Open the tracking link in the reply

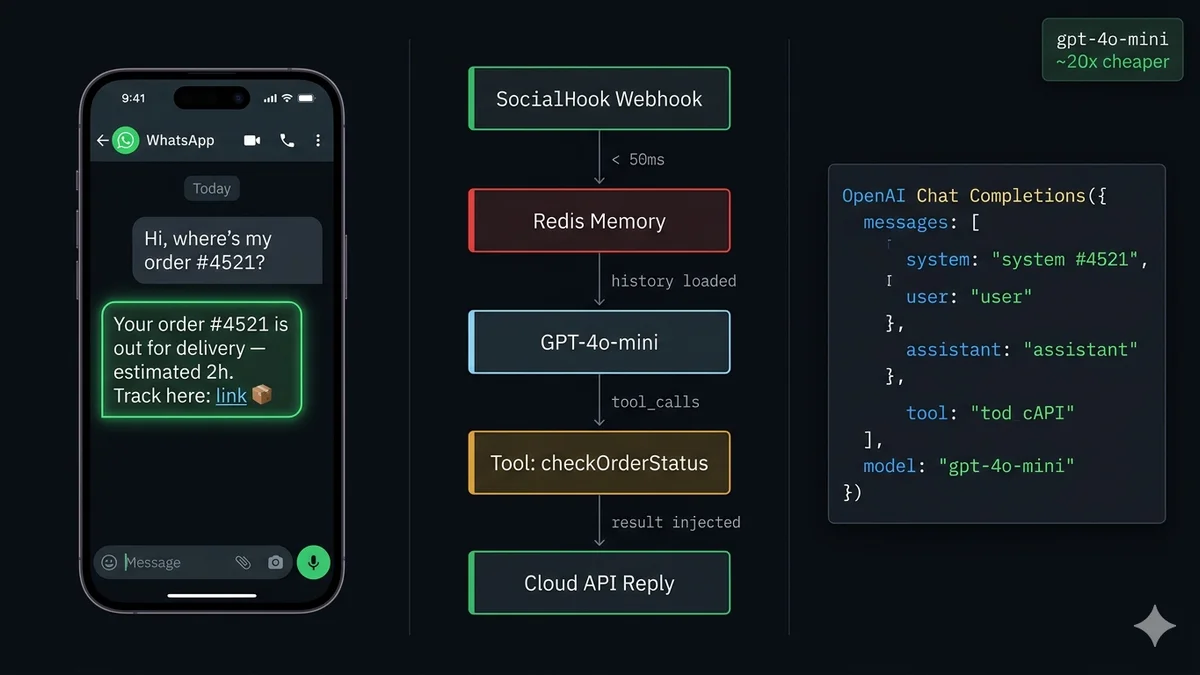coord(231,396)
